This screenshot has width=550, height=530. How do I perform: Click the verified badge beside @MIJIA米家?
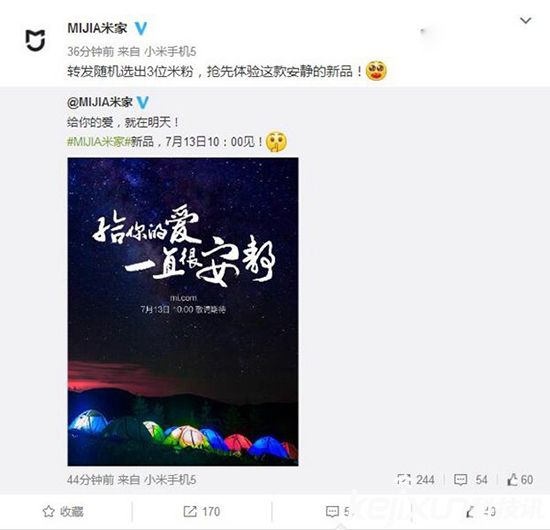(x=142, y=102)
